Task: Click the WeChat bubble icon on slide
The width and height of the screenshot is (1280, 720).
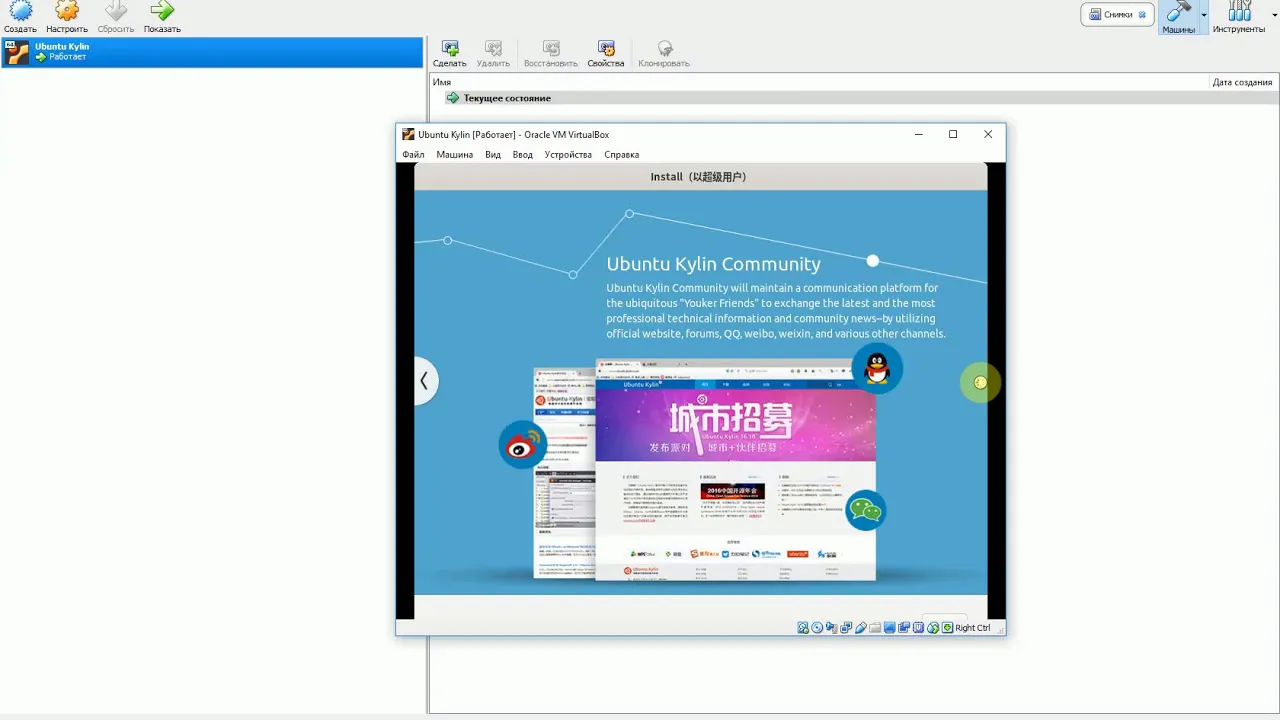Action: tap(866, 510)
